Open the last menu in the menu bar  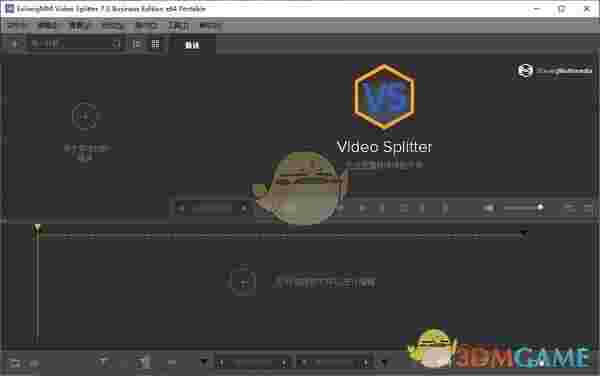[x=210, y=26]
